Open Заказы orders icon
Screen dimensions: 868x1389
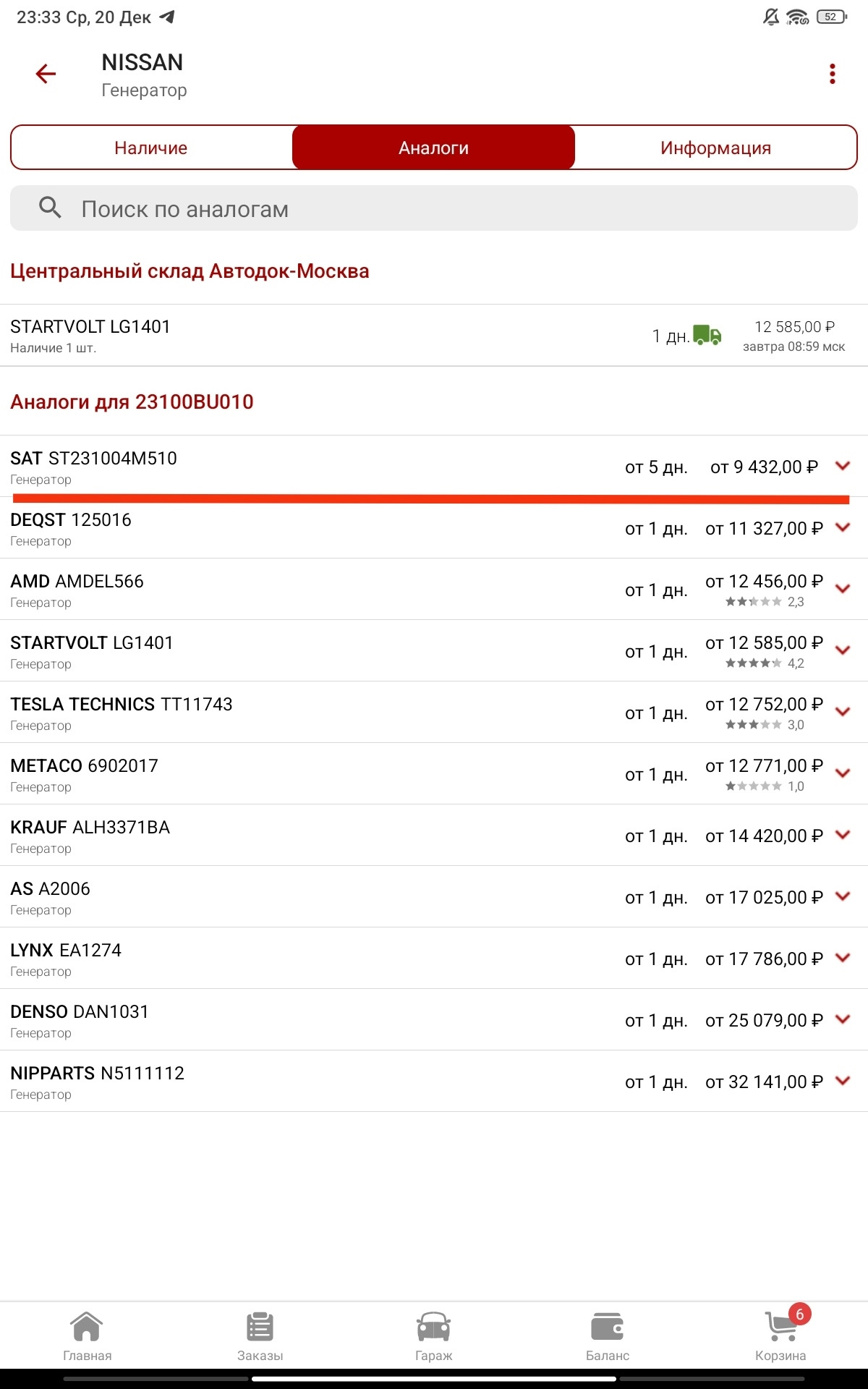[260, 1335]
